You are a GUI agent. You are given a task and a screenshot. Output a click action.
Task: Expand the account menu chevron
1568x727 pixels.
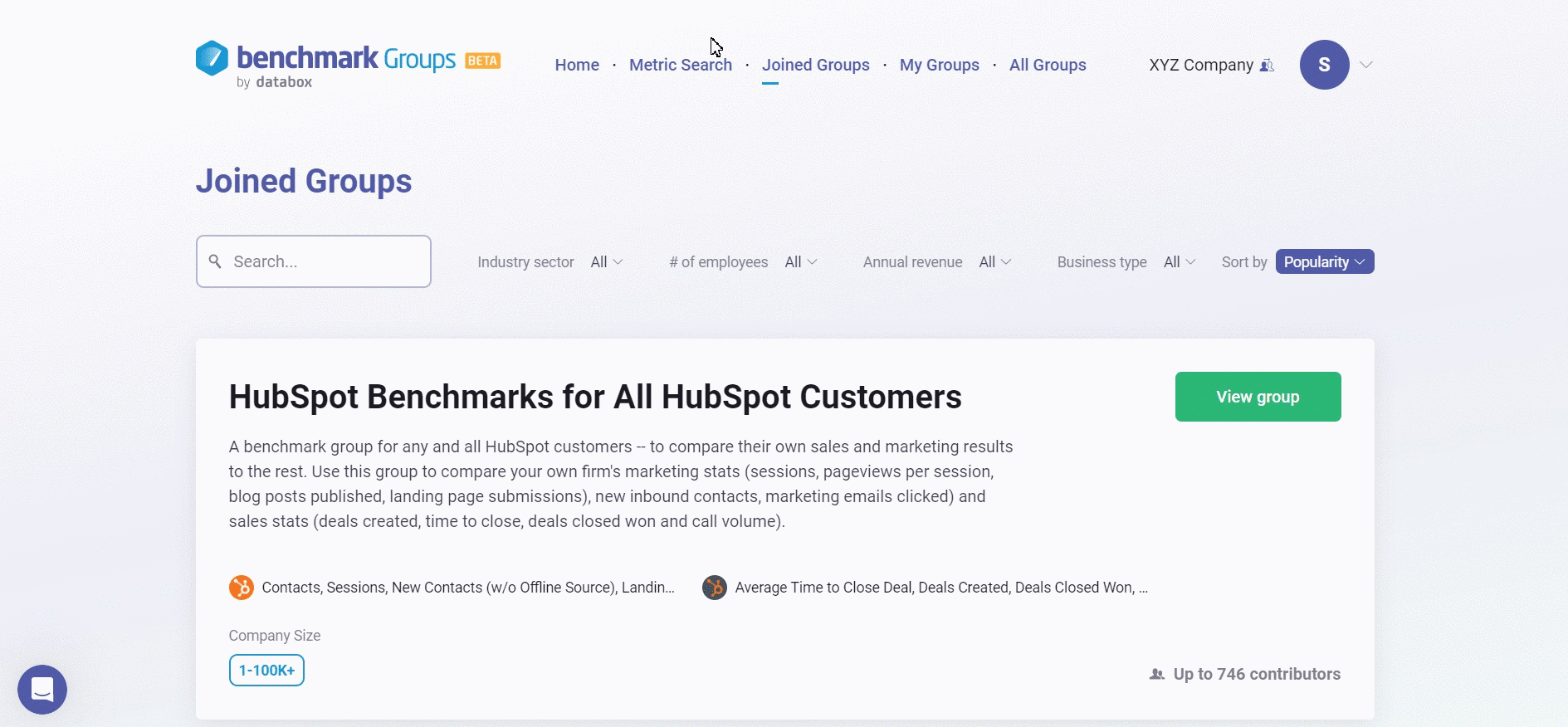click(x=1366, y=65)
